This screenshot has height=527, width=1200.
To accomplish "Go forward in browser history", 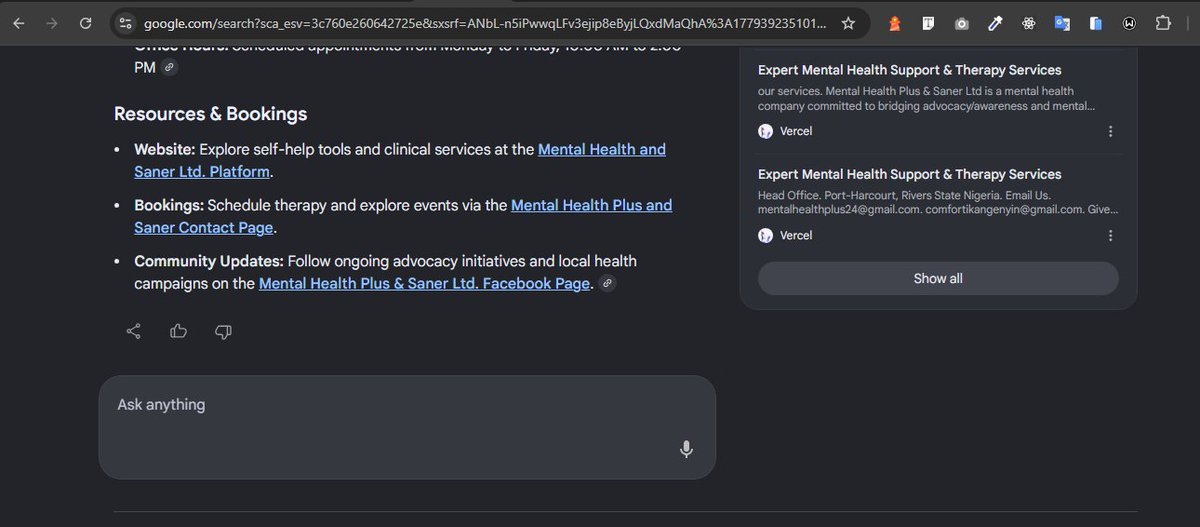I will 51,23.
